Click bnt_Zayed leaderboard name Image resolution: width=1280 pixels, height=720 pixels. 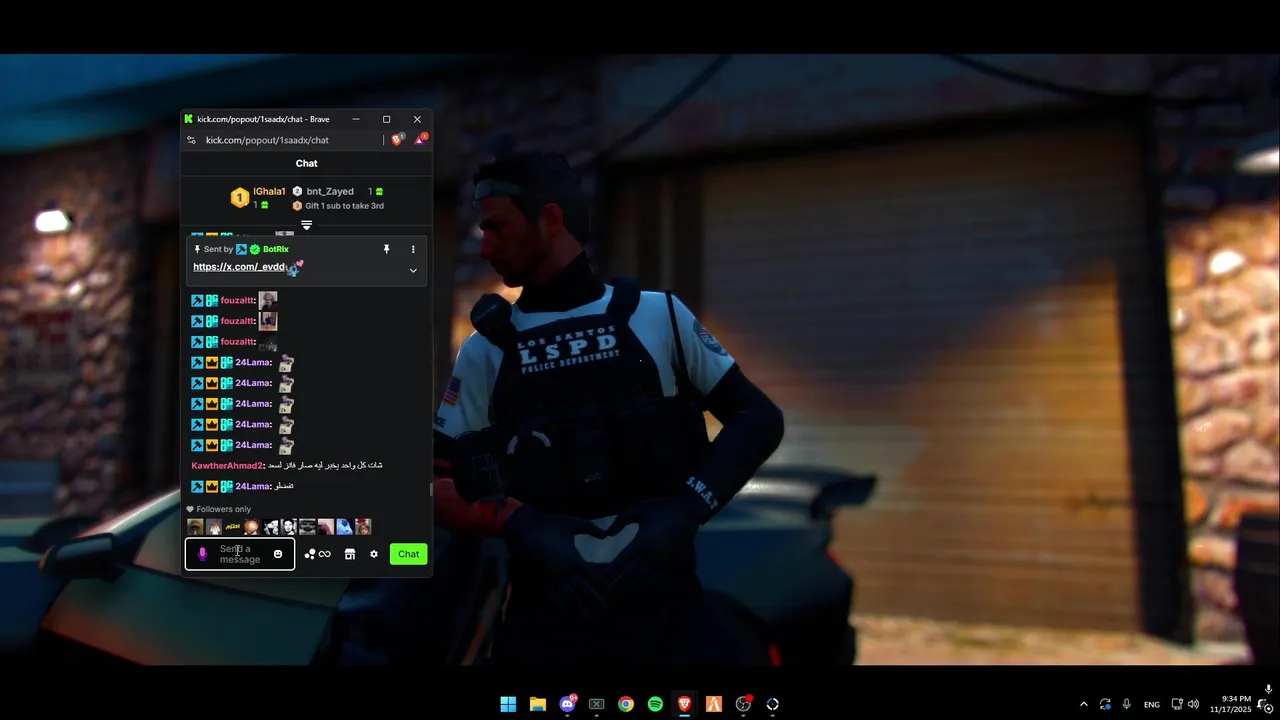click(330, 191)
